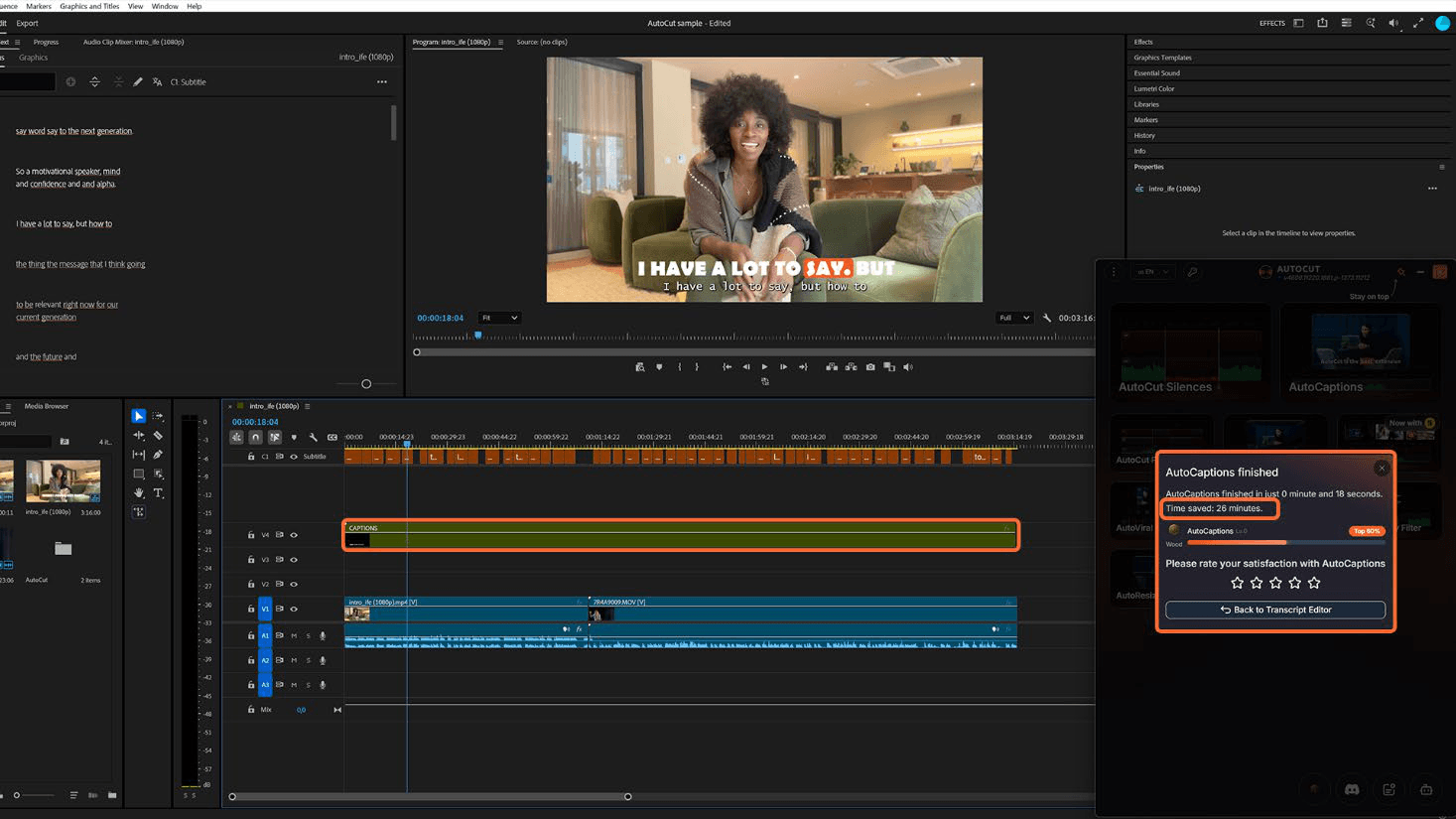The image size is (1456, 819).
Task: Click the Lift button in Program monitor
Action: (832, 367)
